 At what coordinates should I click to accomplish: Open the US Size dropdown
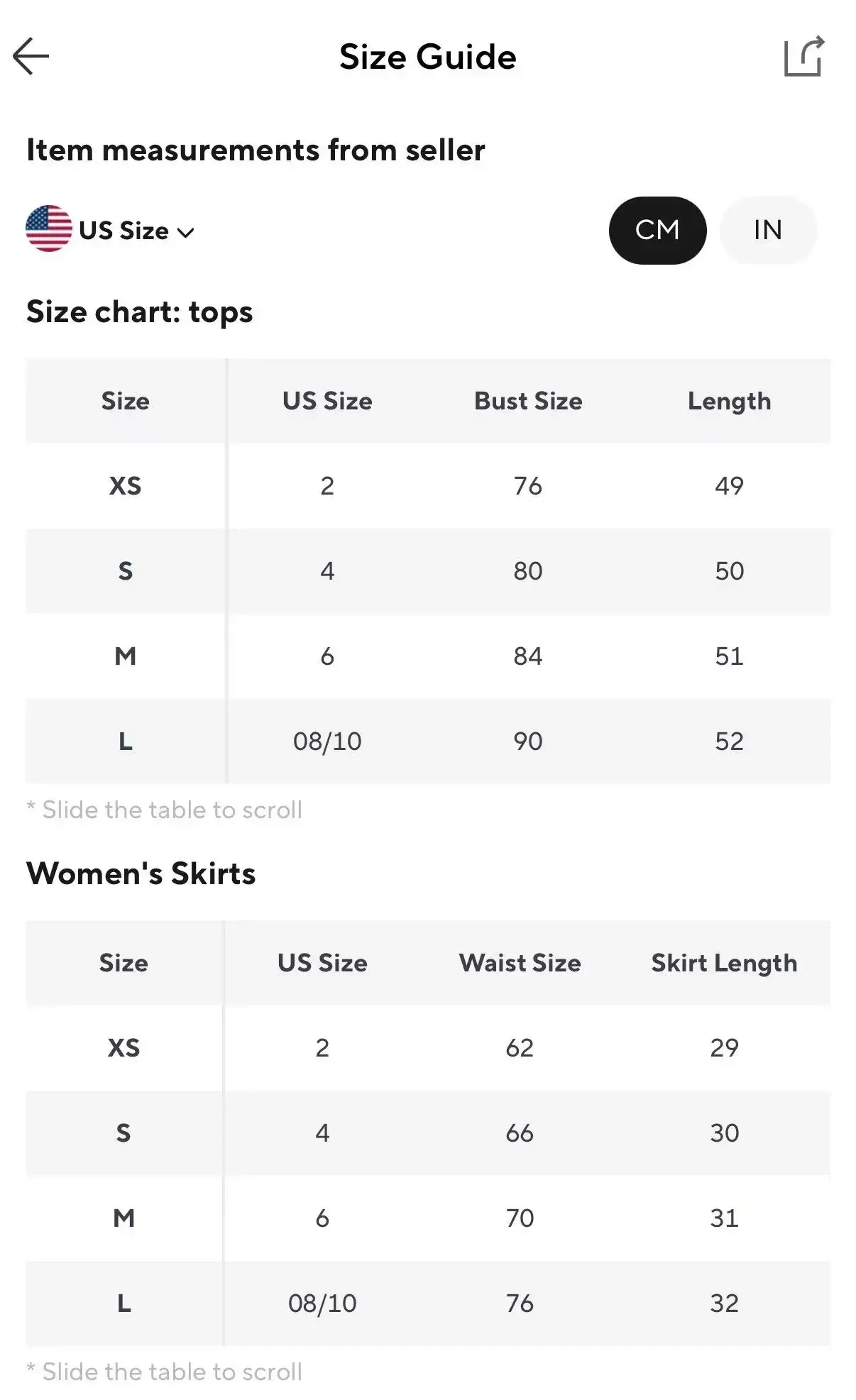[x=124, y=231]
